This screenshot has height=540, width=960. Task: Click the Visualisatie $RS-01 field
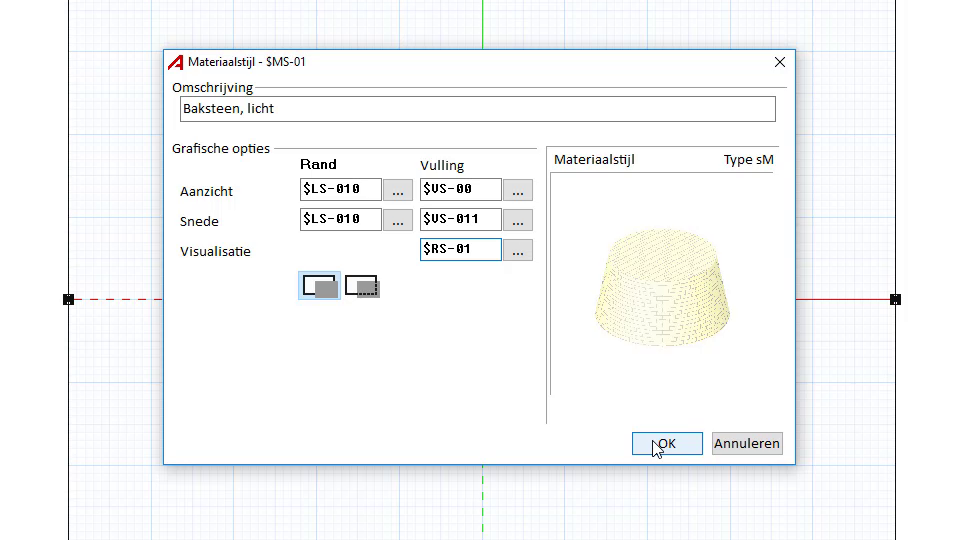point(460,249)
